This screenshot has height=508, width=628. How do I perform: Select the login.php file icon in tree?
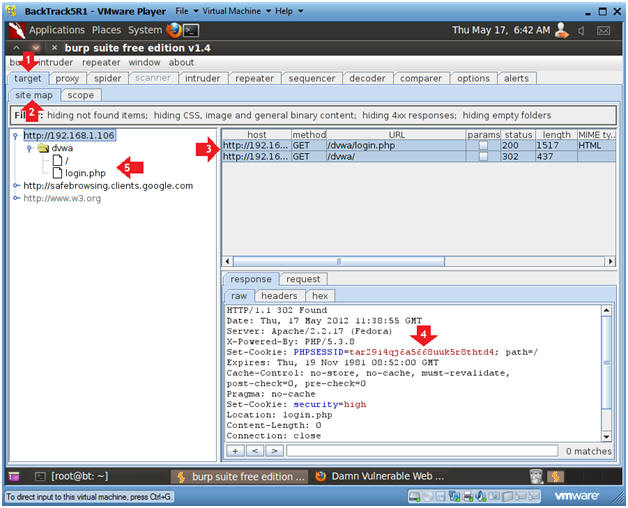coord(58,173)
